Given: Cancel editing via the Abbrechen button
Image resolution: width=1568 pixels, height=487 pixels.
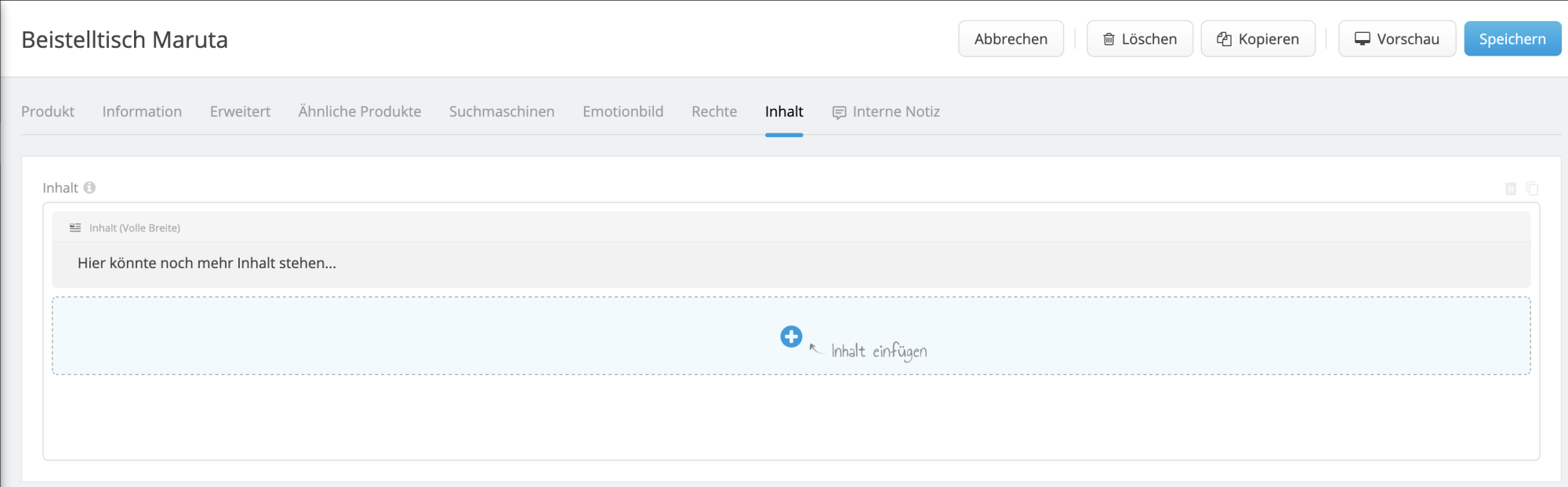Looking at the screenshot, I should click(1011, 38).
